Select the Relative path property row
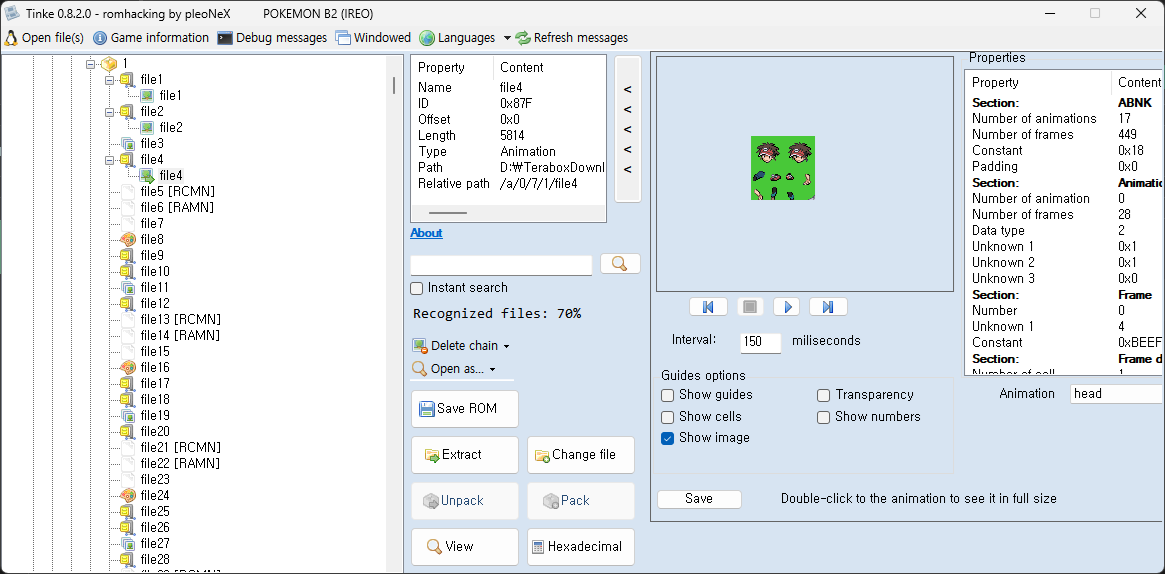The height and width of the screenshot is (574, 1165). point(509,183)
